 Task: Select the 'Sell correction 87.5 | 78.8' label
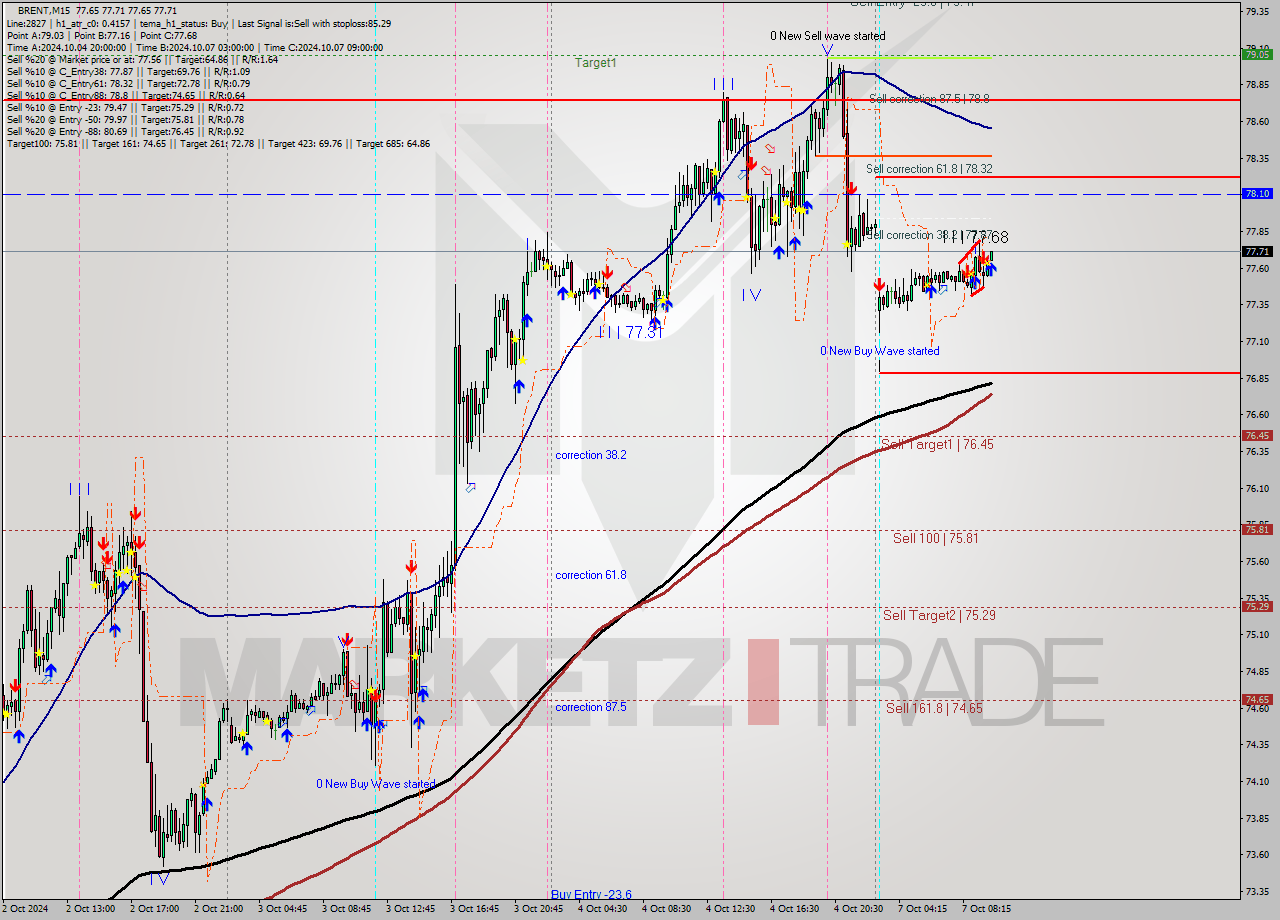[929, 99]
